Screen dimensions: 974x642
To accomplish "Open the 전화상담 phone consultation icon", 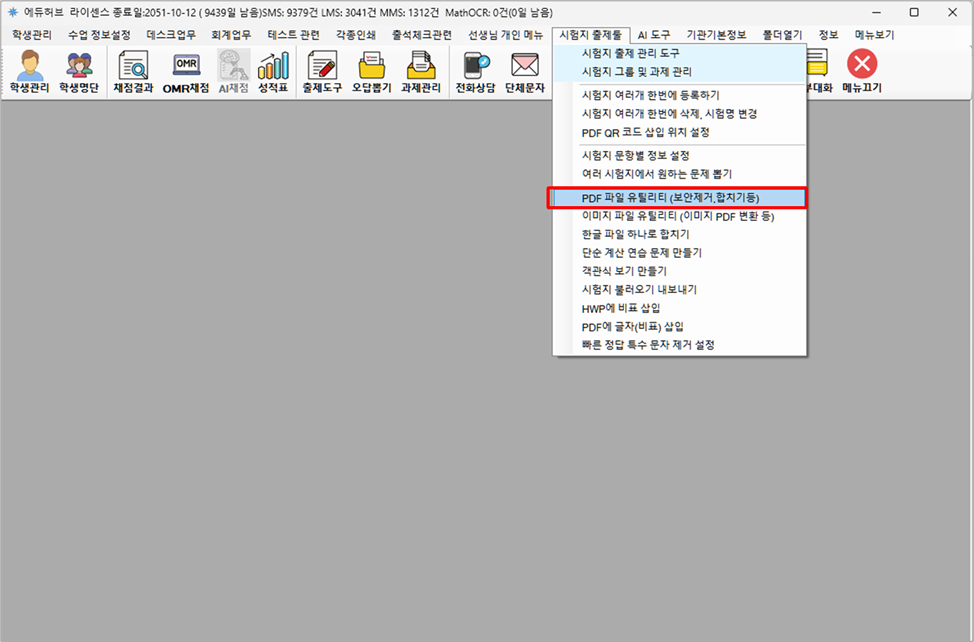I will pos(475,70).
